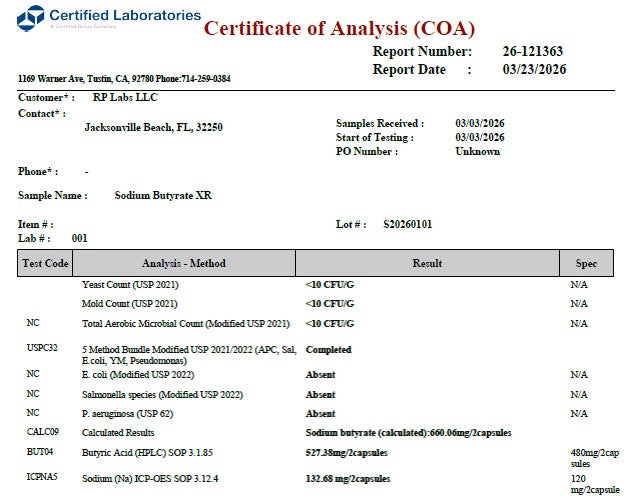
Task: Click the Samples Received date value
Action: coord(479,123)
